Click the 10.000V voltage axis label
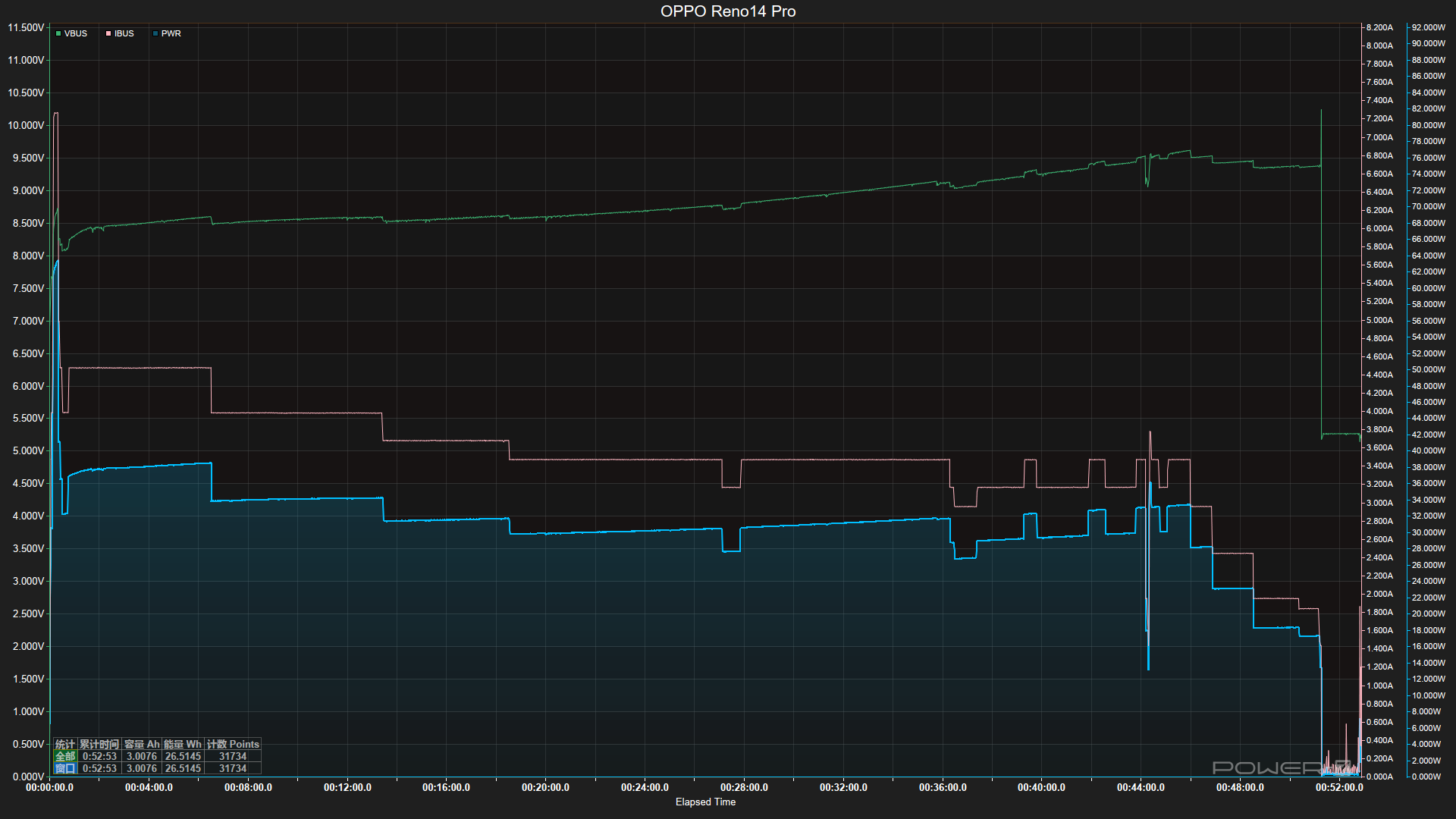 (26, 125)
